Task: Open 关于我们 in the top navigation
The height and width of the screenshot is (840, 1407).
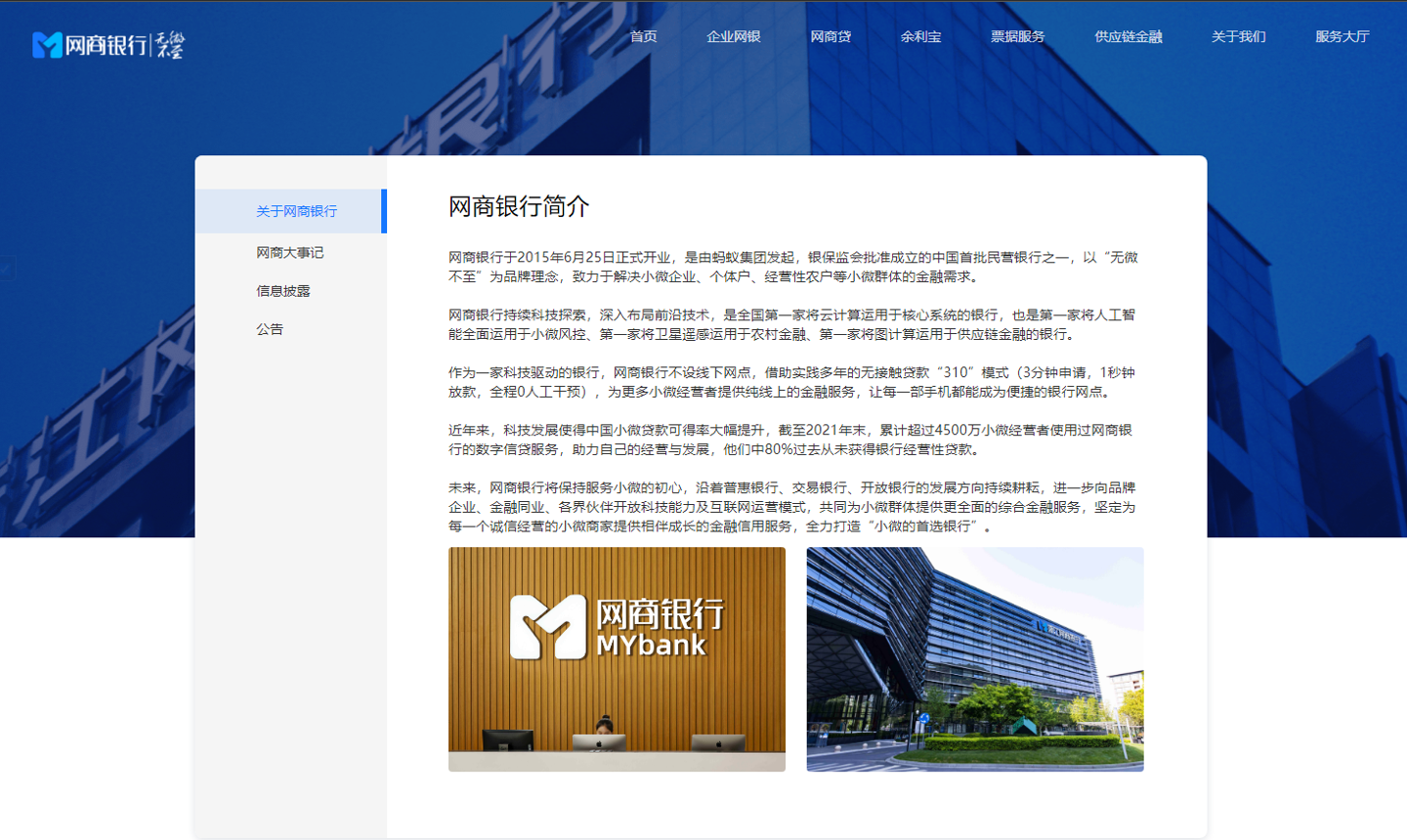Action: pyautogui.click(x=1238, y=37)
